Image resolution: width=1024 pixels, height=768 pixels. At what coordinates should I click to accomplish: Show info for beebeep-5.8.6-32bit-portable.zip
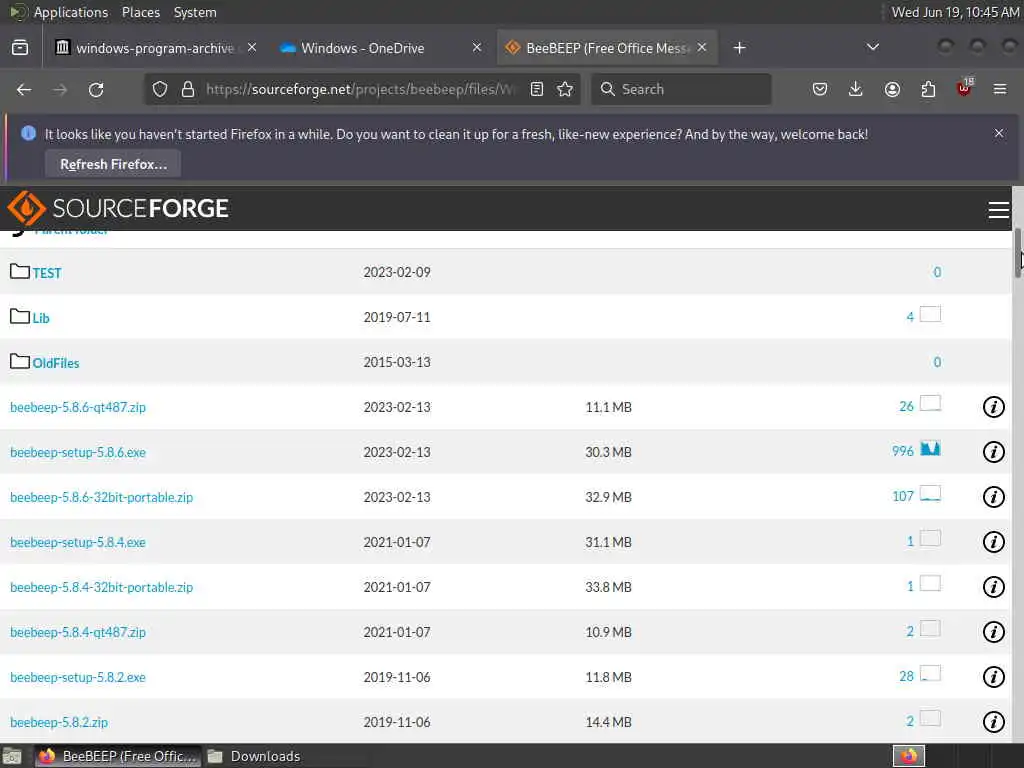993,497
